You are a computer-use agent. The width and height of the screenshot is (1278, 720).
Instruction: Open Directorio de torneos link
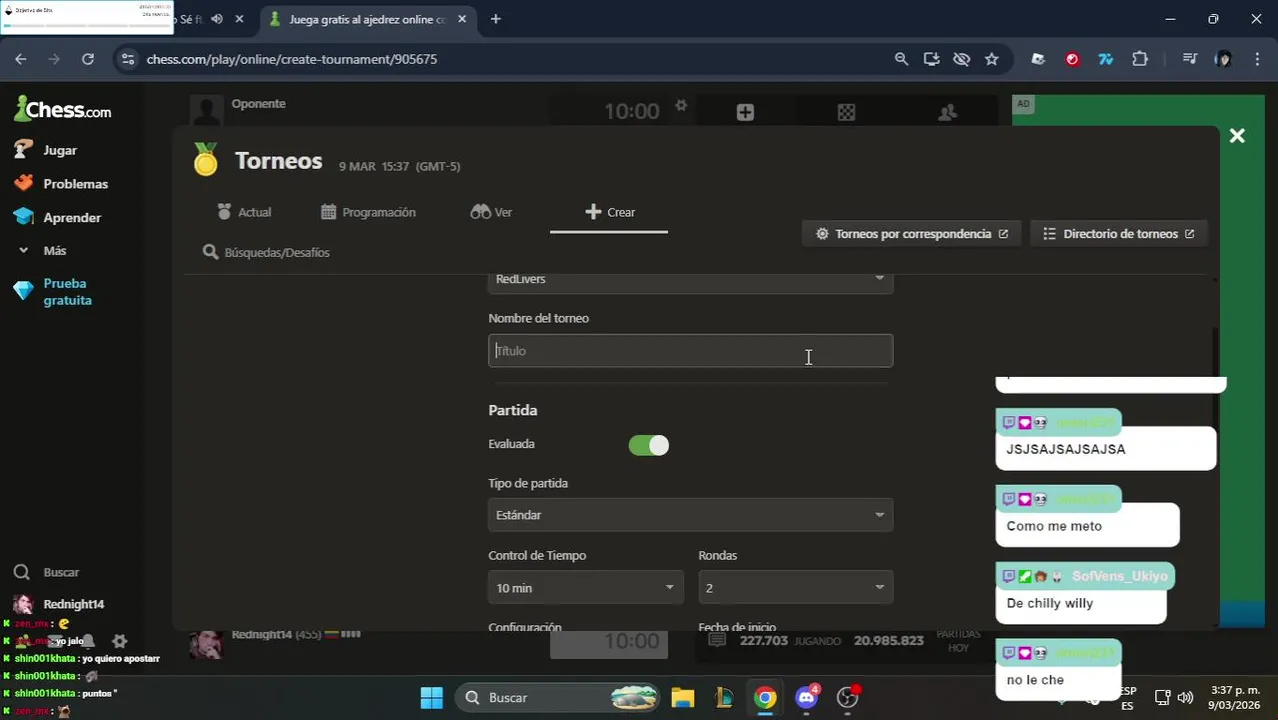click(1119, 234)
